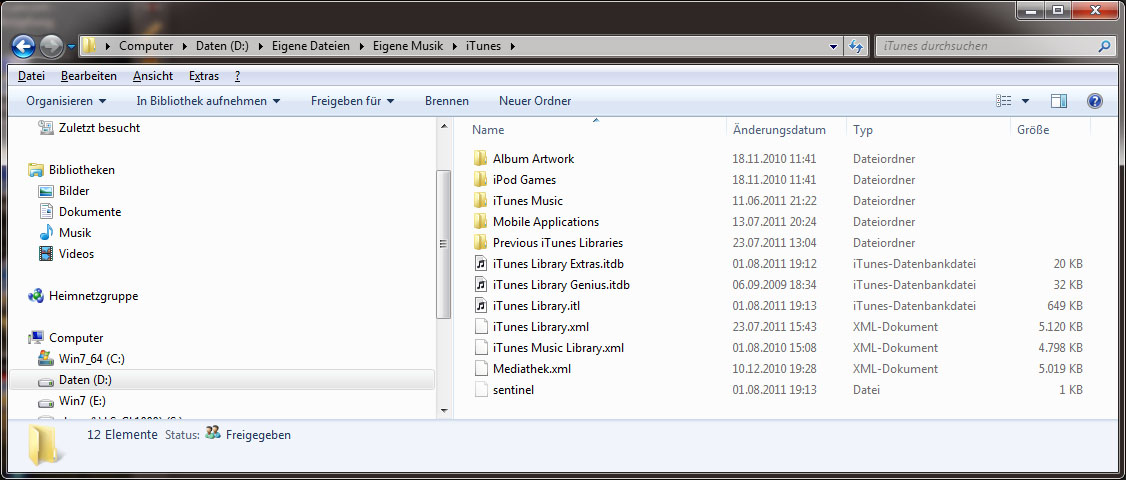This screenshot has width=1126, height=480.
Task: Open the Extras menu
Action: click(x=204, y=75)
